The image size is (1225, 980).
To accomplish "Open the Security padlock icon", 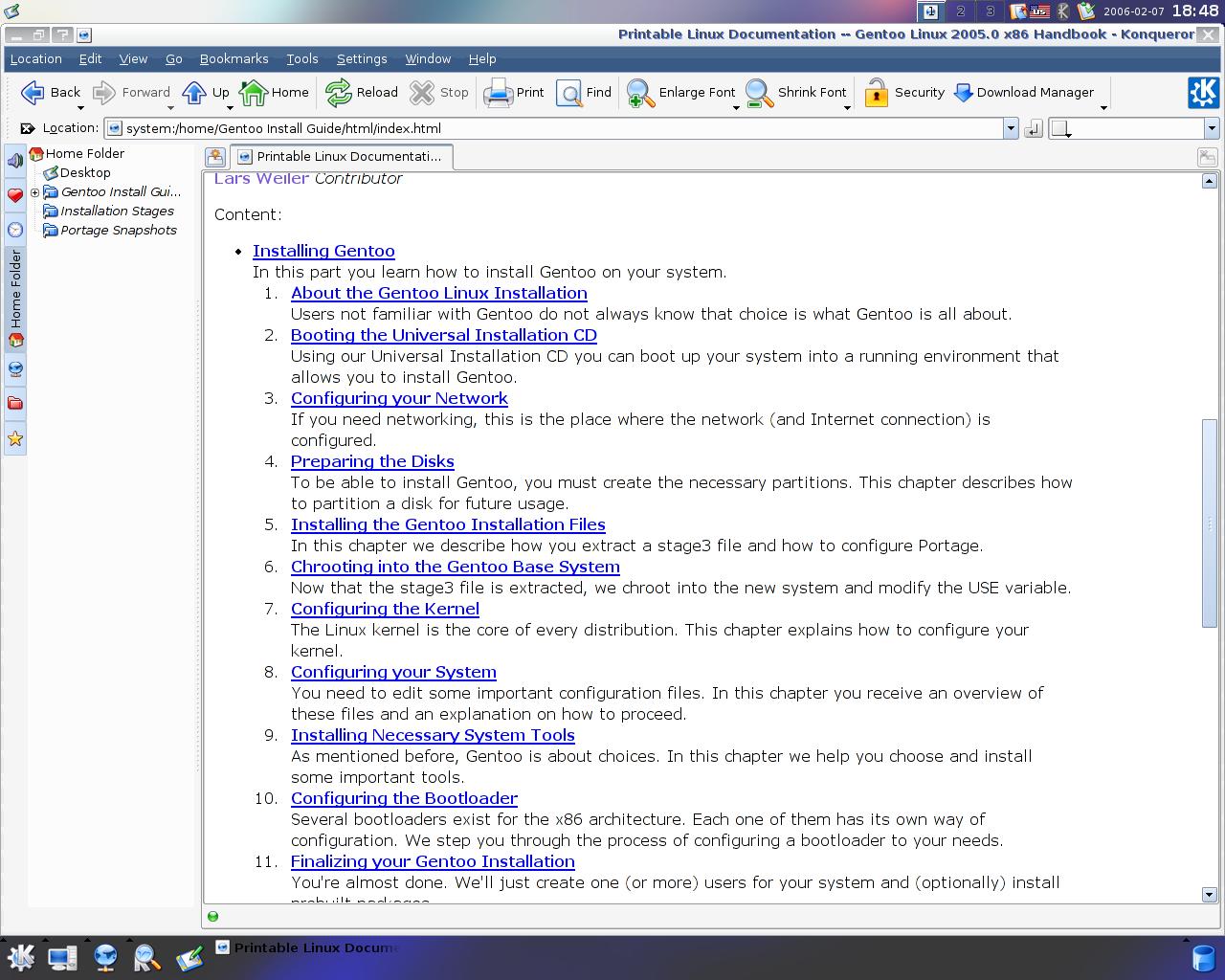I will tap(877, 93).
